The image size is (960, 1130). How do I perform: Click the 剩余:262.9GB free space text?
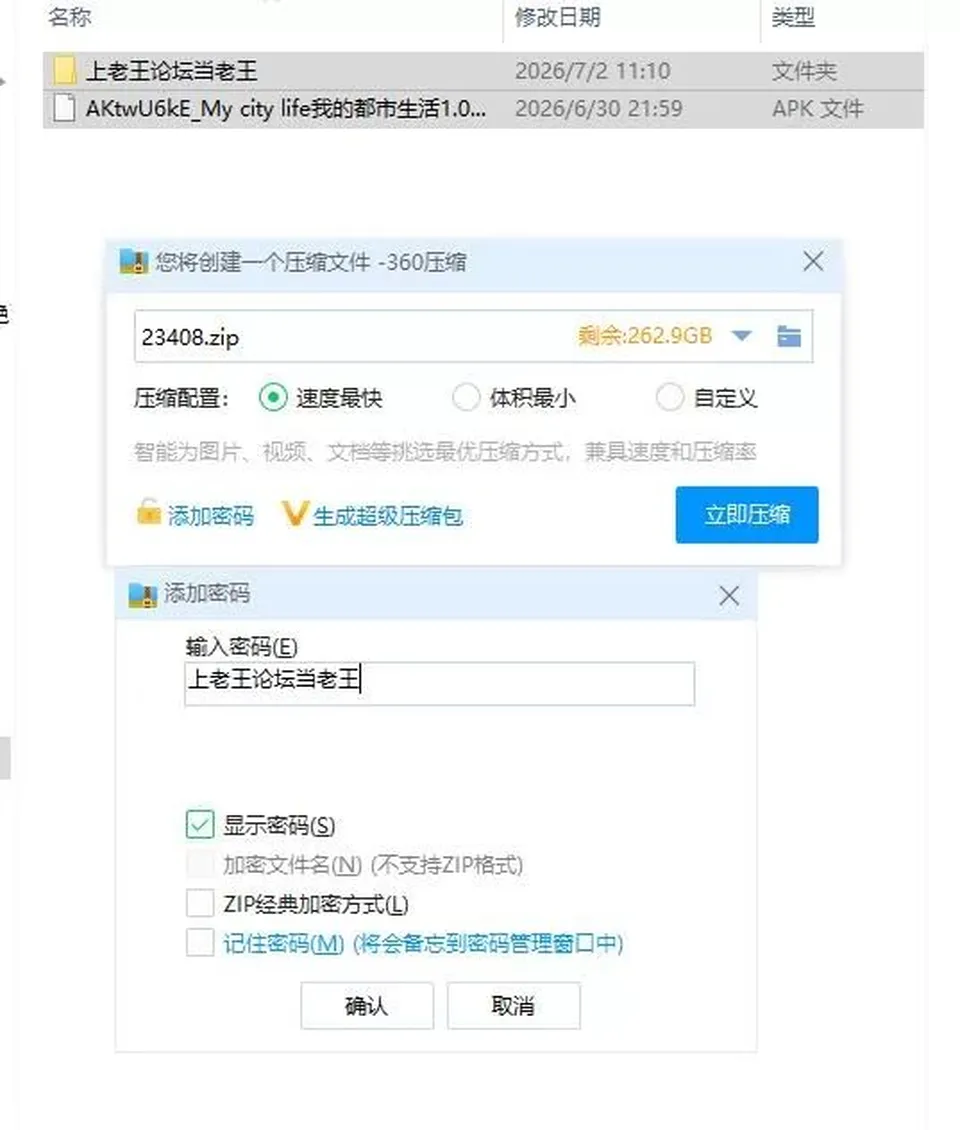pos(645,336)
